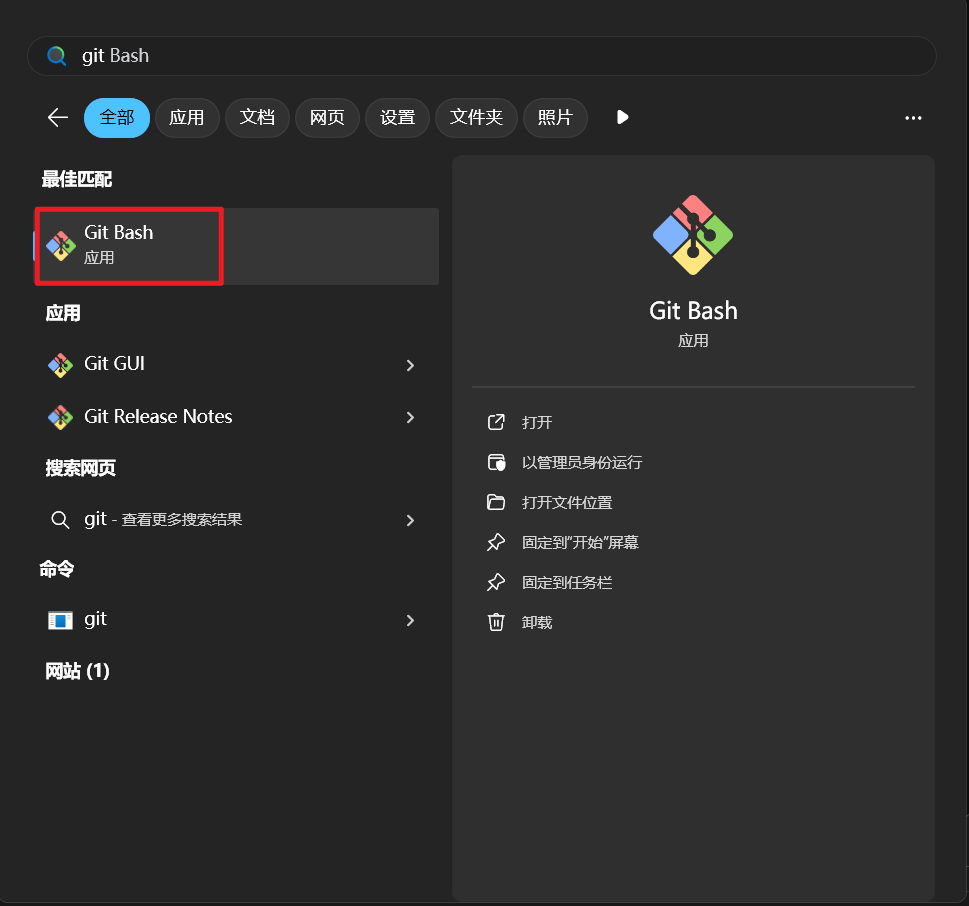Expand the git web search suggestions

tap(410, 520)
